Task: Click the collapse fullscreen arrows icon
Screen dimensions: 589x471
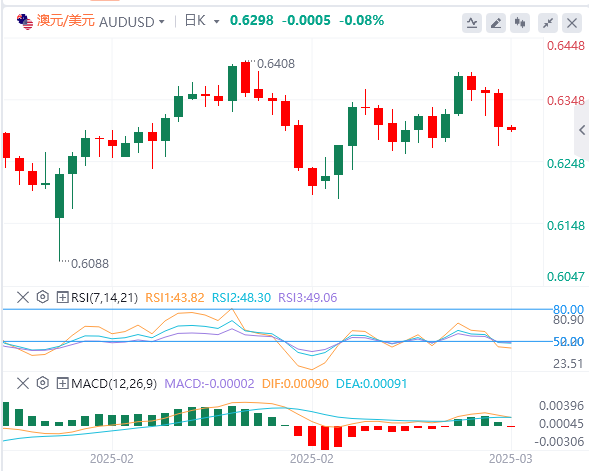Action: (548, 23)
